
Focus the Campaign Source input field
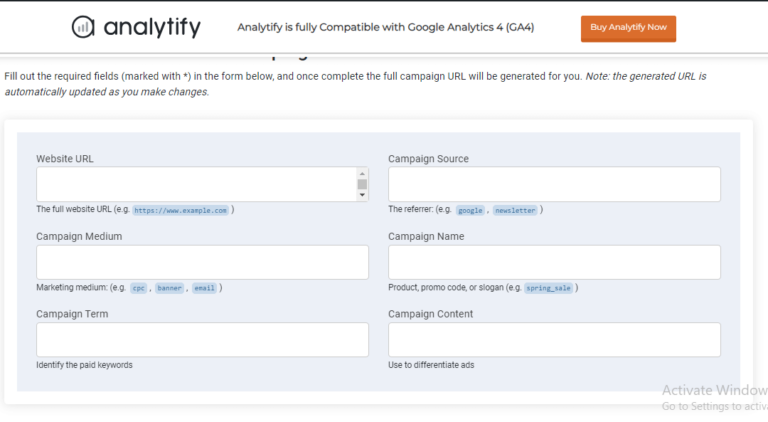pos(554,184)
